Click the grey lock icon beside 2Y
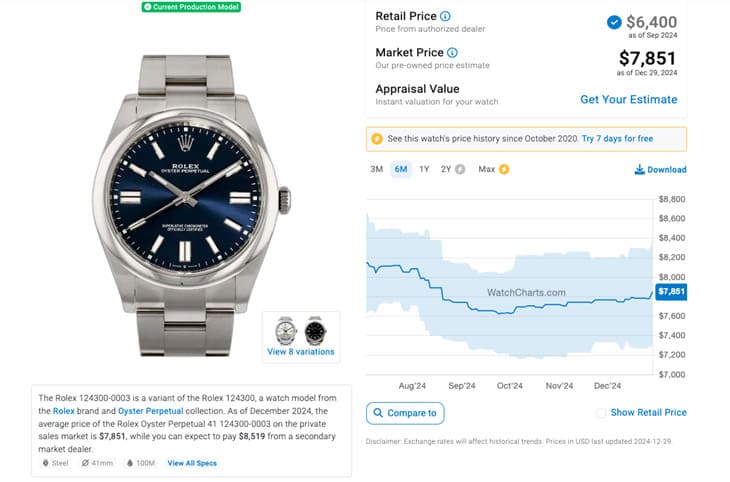Image resolution: width=730 pixels, height=482 pixels. (x=460, y=169)
